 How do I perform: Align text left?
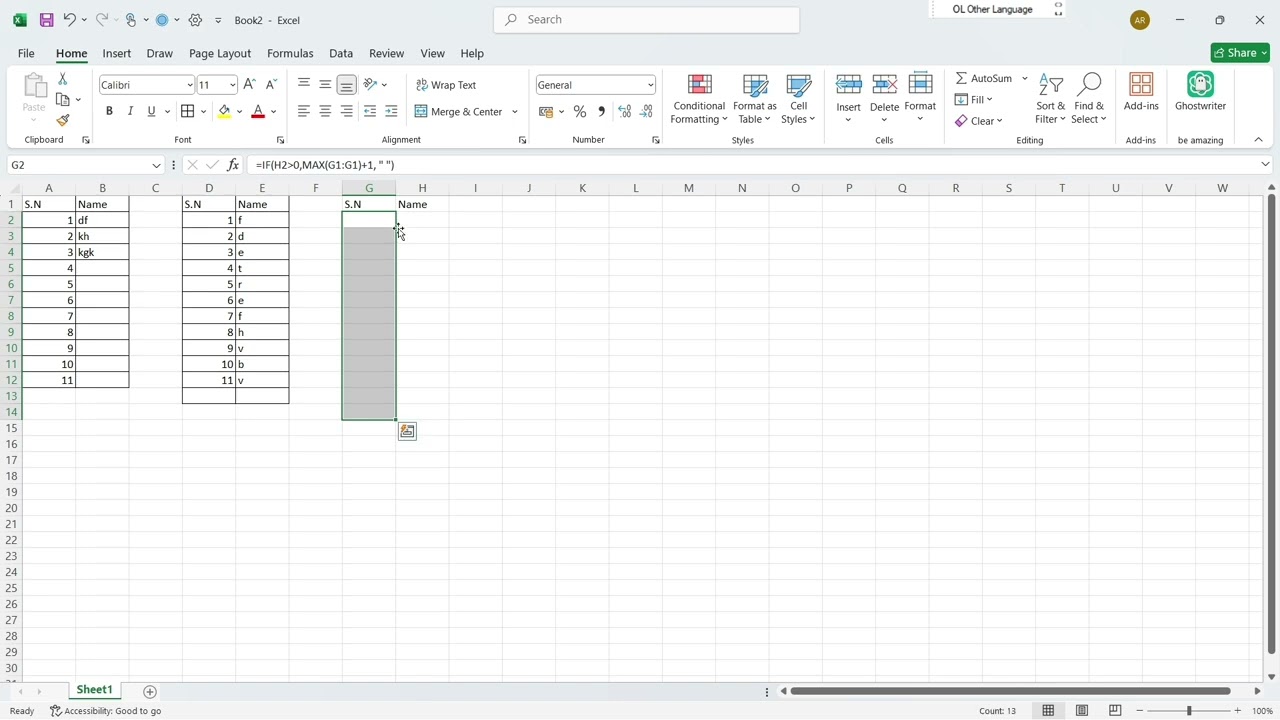(x=304, y=111)
